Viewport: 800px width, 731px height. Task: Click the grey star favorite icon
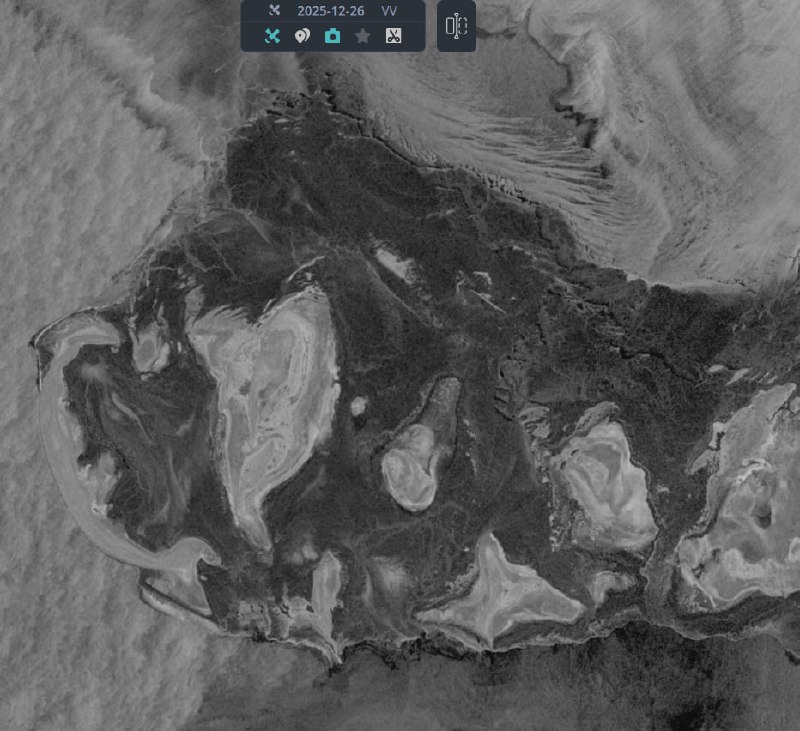tap(362, 36)
